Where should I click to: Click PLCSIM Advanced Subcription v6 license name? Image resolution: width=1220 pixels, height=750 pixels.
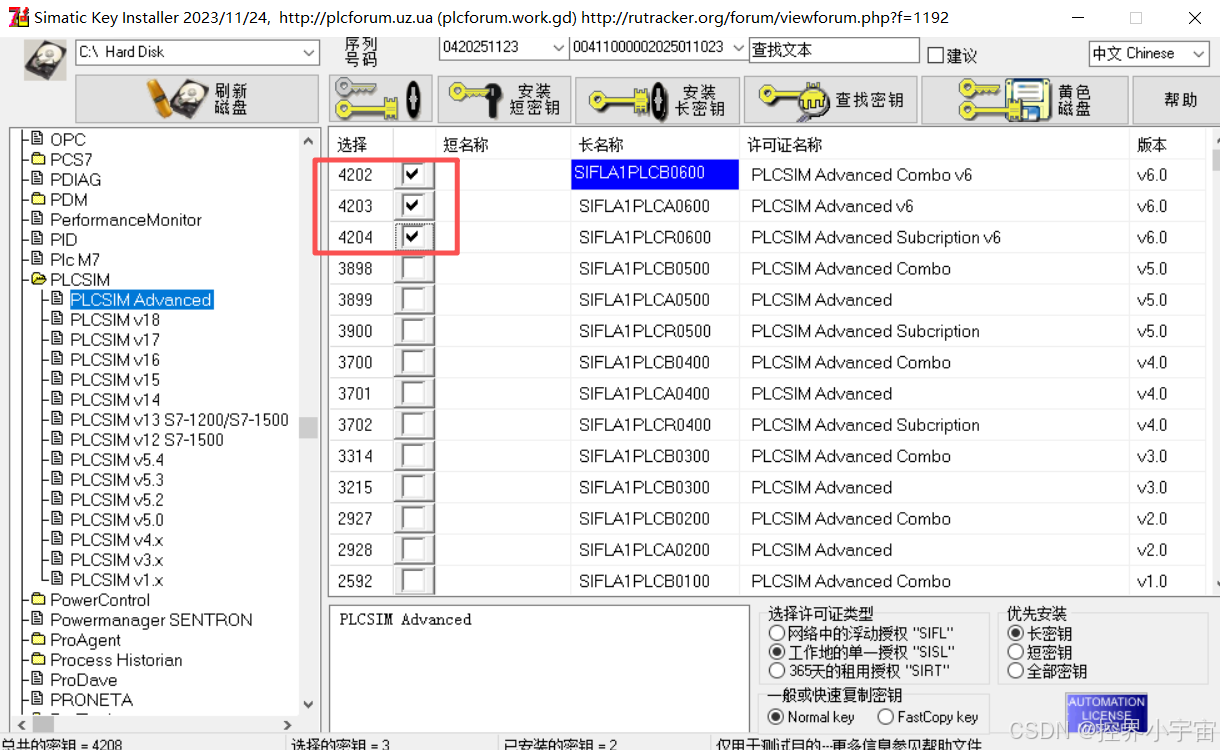876,237
